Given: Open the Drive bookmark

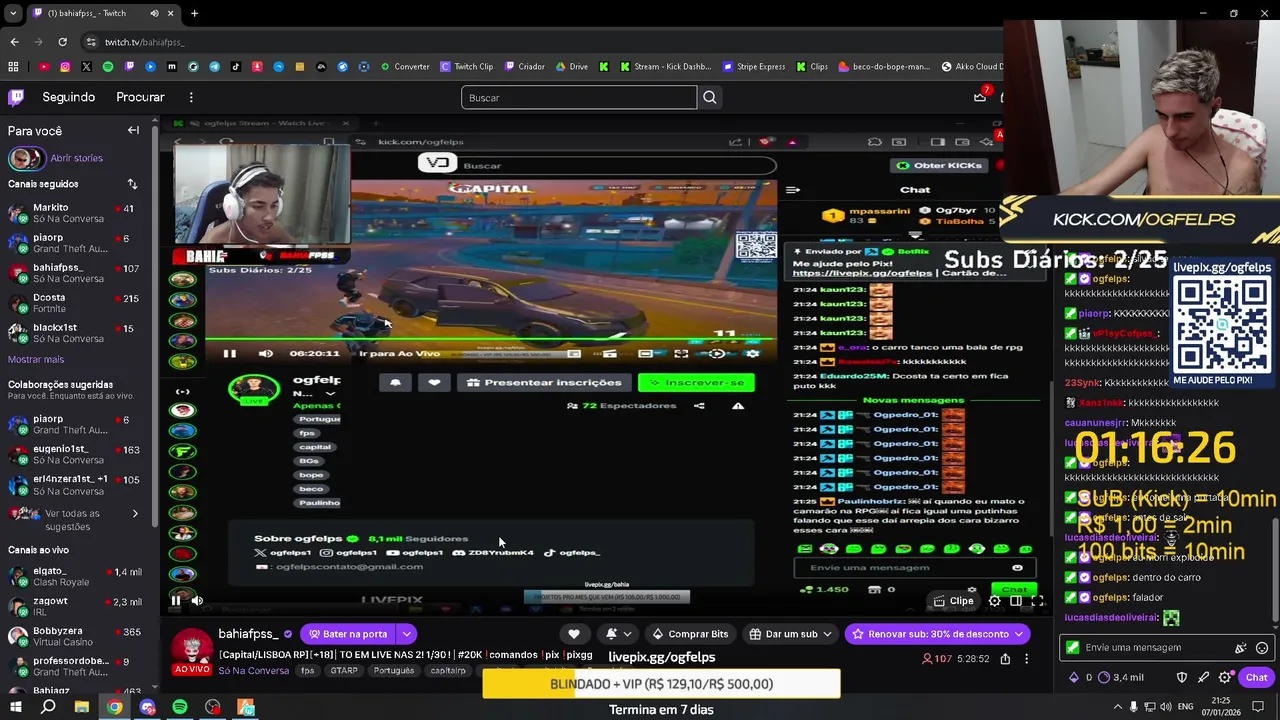Looking at the screenshot, I should 571,67.
